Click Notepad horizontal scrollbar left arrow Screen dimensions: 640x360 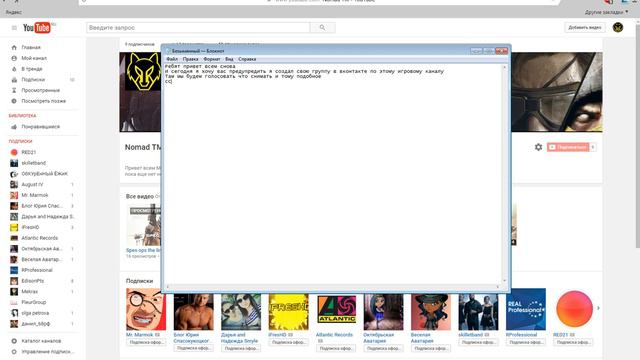pos(168,287)
